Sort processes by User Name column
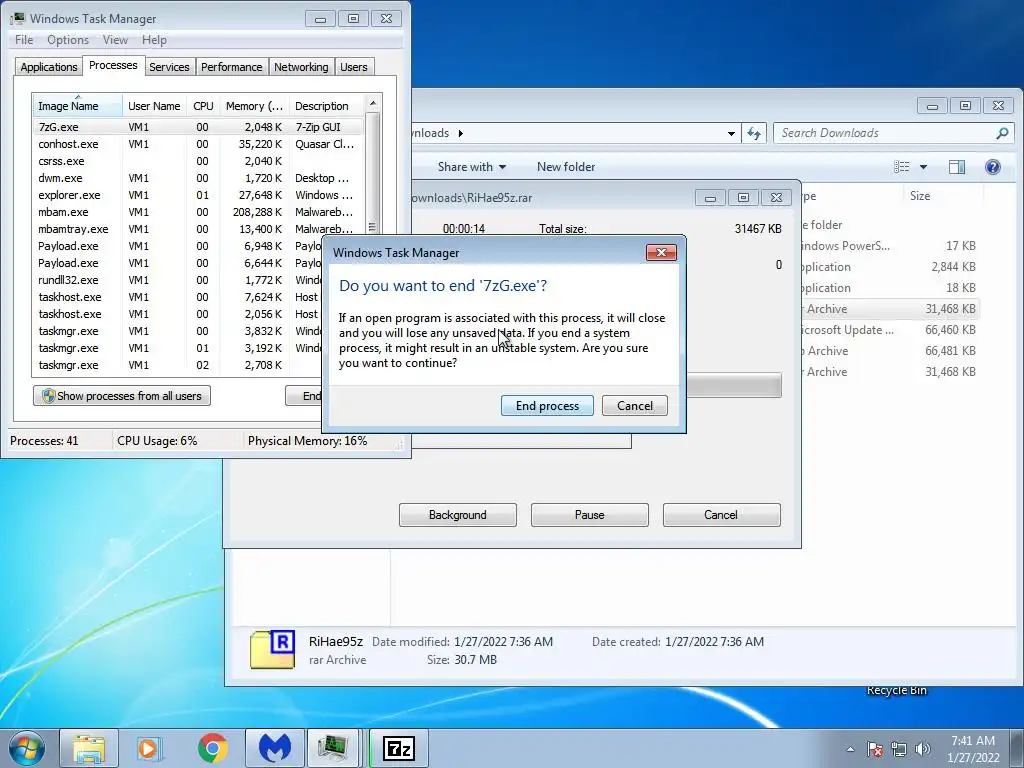The height and width of the screenshot is (768, 1024). pyautogui.click(x=154, y=106)
